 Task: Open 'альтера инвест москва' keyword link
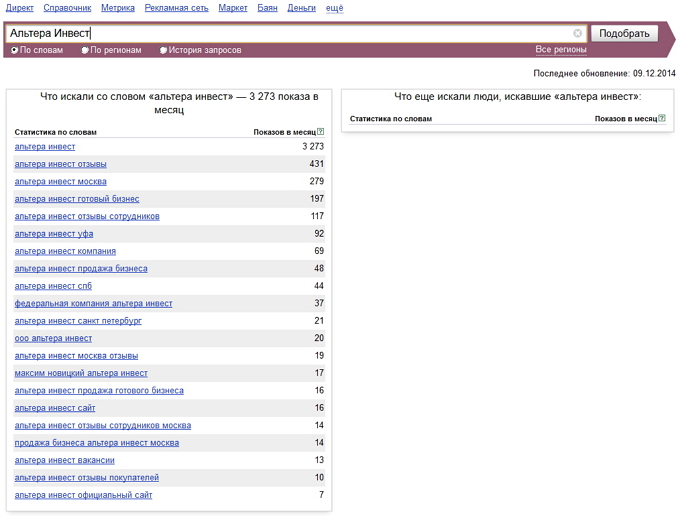click(x=60, y=181)
